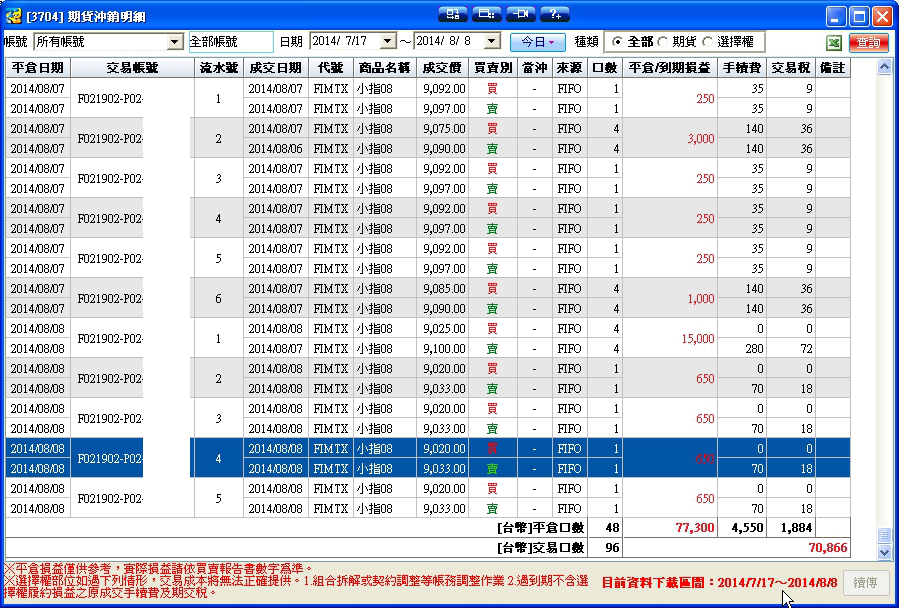Select the 全部 type radio button

(x=617, y=42)
